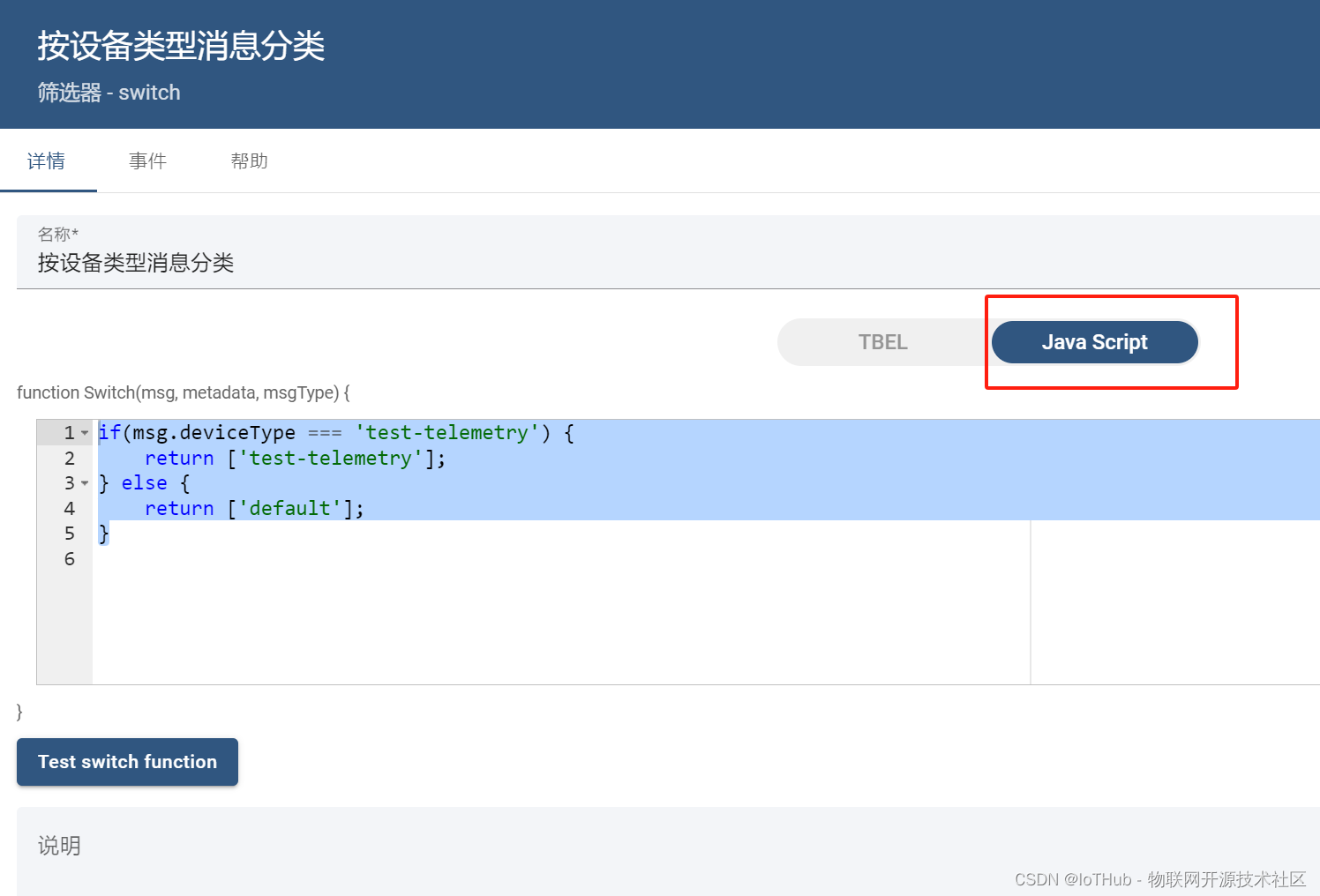Click msg.deviceType in the code
1320x896 pixels.
[x=214, y=433]
